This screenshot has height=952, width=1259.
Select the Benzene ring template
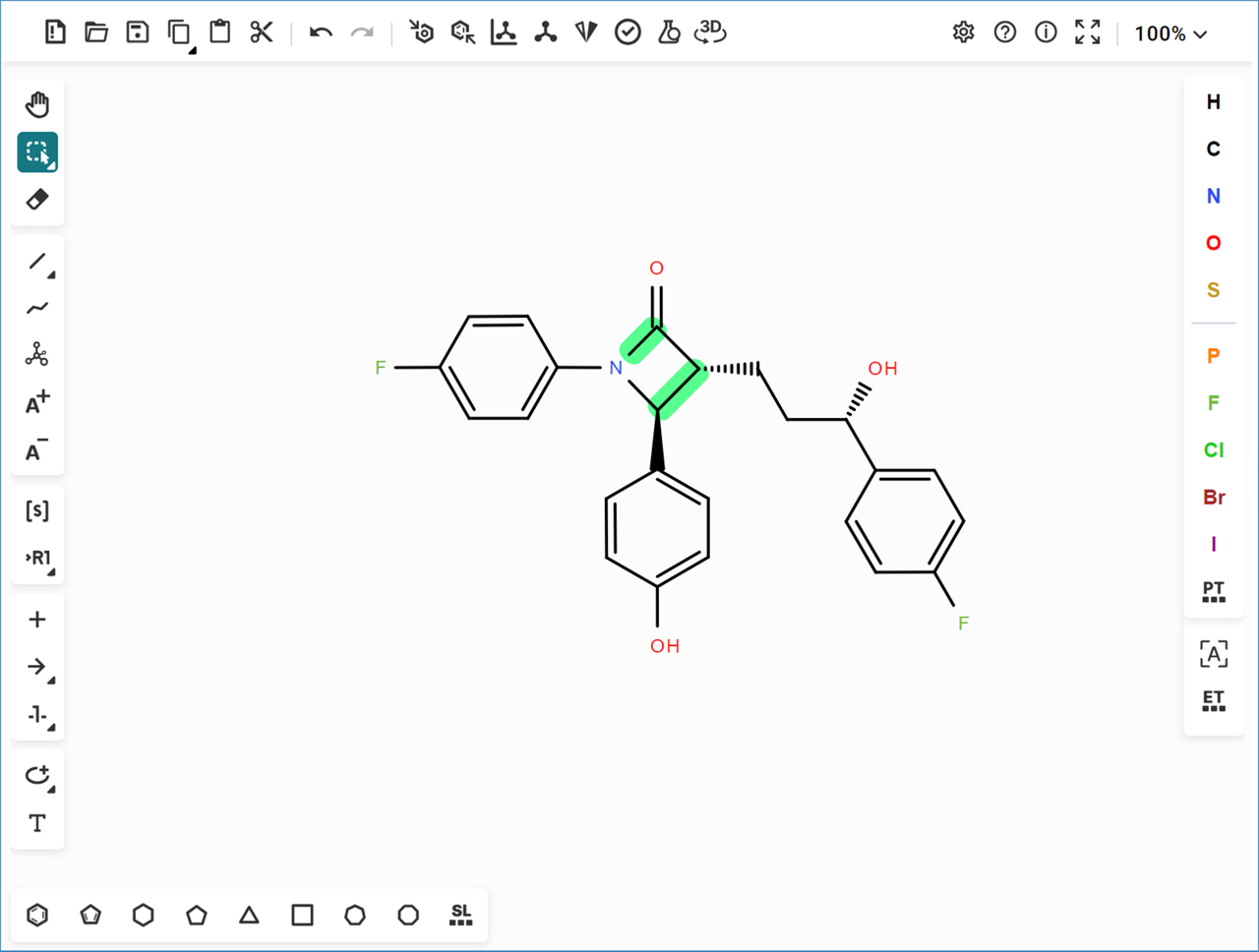pos(37,915)
